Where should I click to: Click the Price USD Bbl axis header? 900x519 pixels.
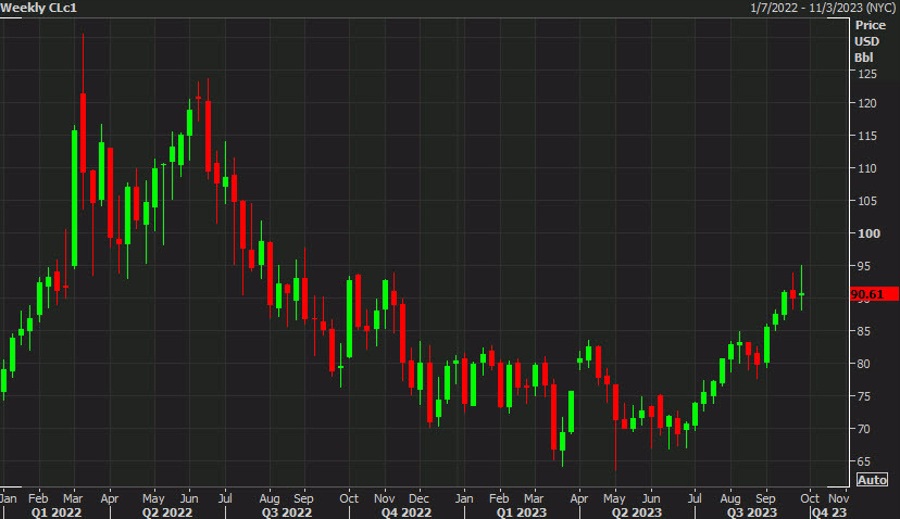(870, 40)
